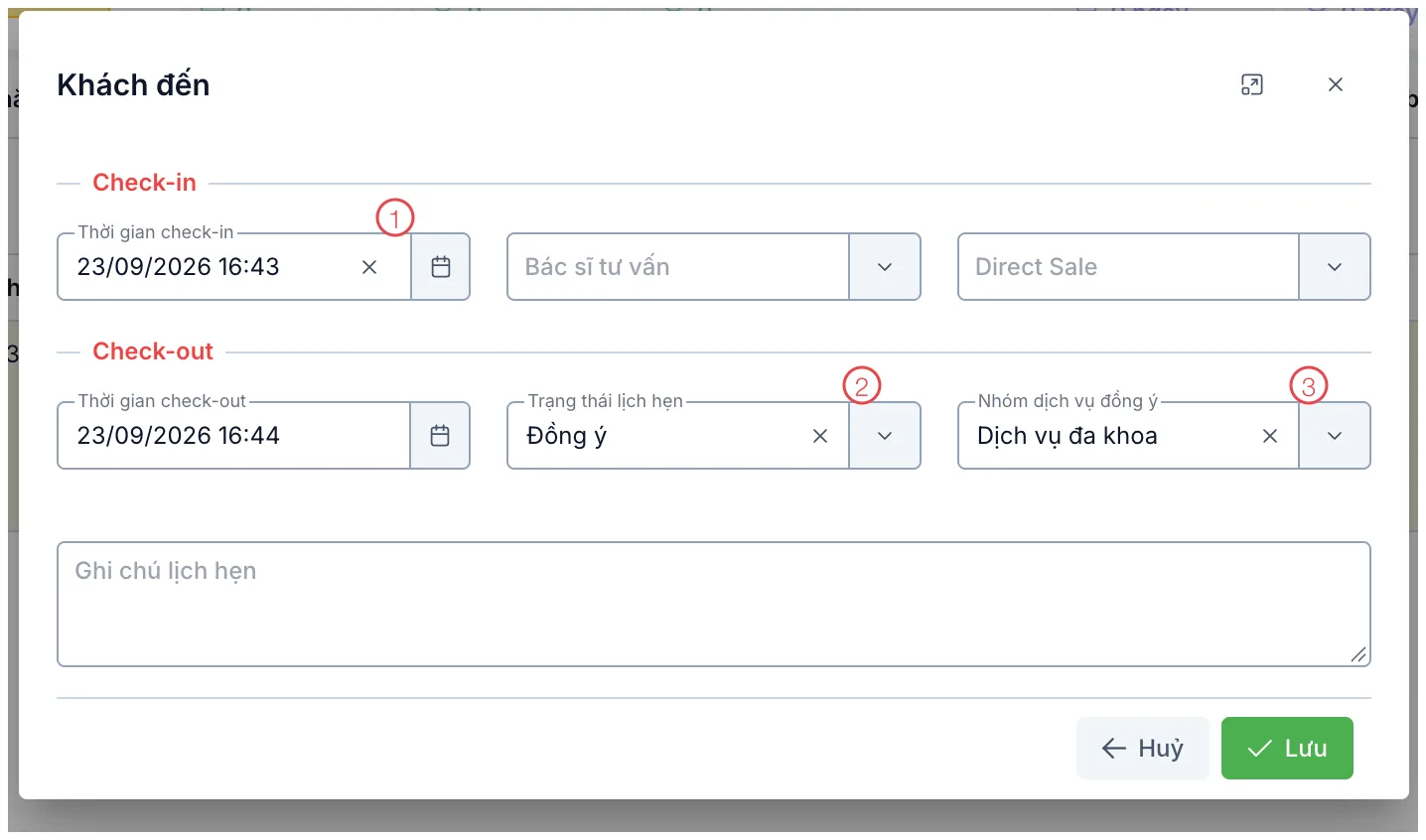Expand the Khách đến dialog to fullscreen

(x=1252, y=85)
